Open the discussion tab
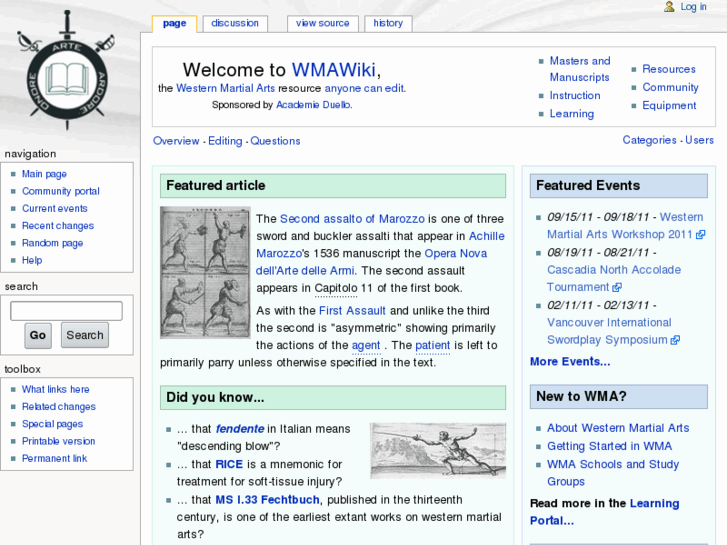This screenshot has width=727, height=545. [x=235, y=23]
